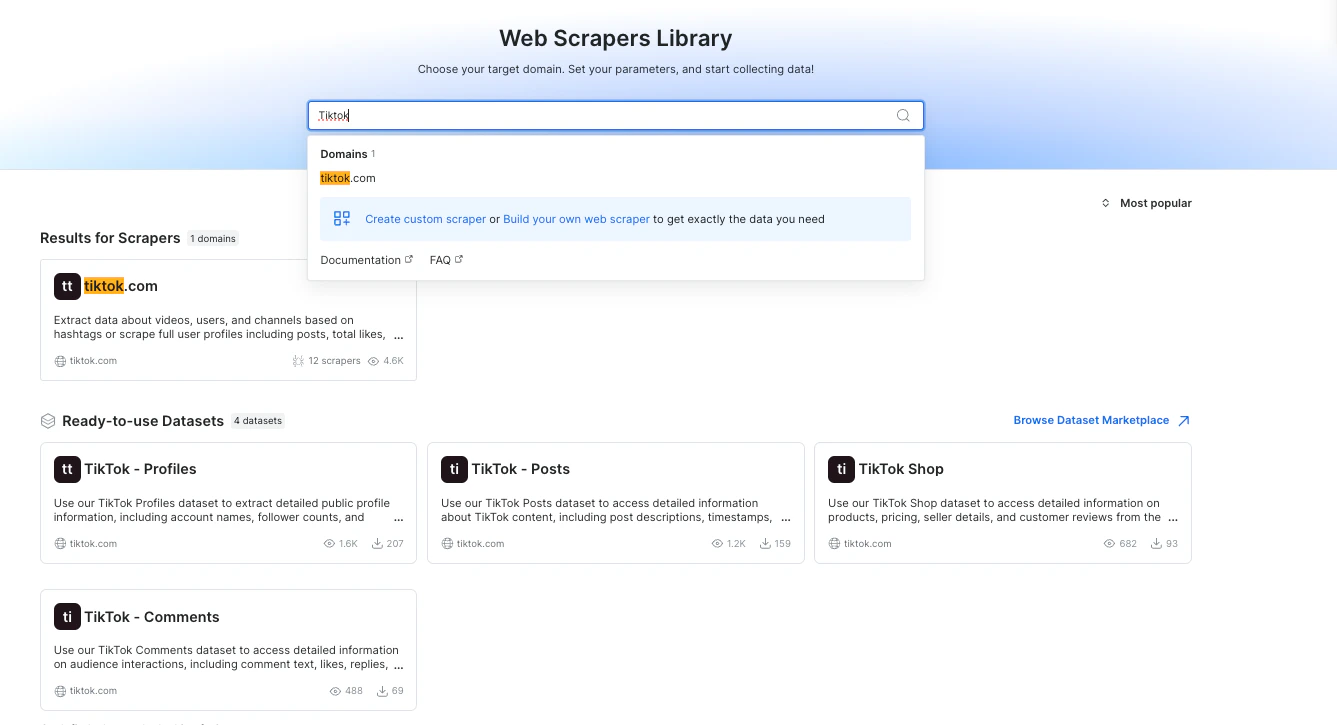Click the eye icon on TikTok - Profiles
The height and width of the screenshot is (725, 1337).
tap(329, 544)
